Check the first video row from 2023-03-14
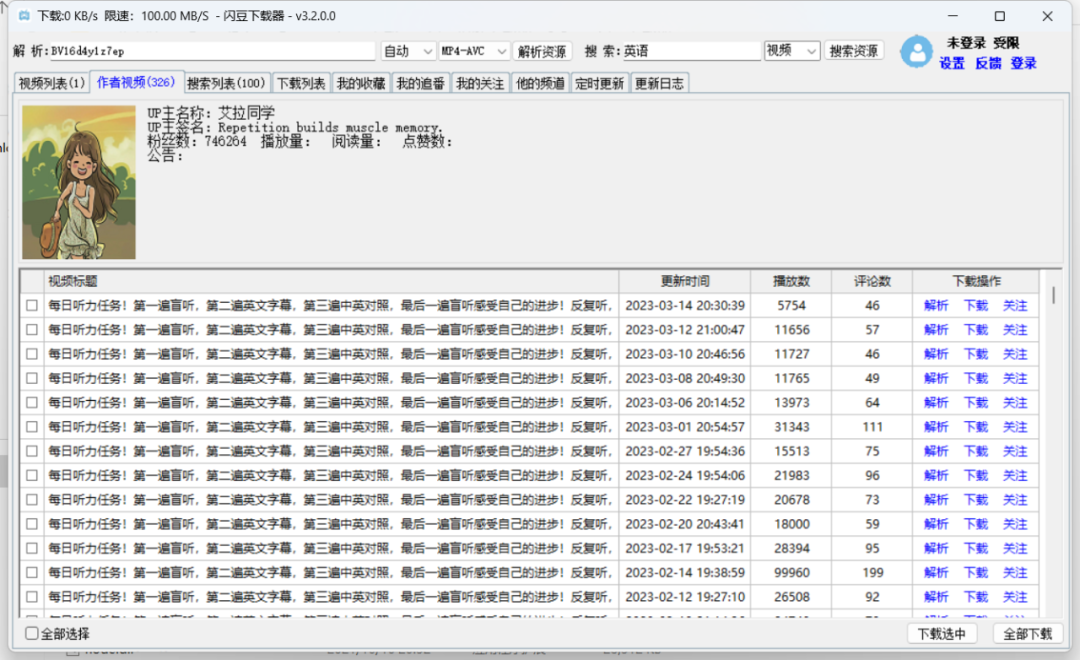This screenshot has height=660, width=1080. coord(31,305)
